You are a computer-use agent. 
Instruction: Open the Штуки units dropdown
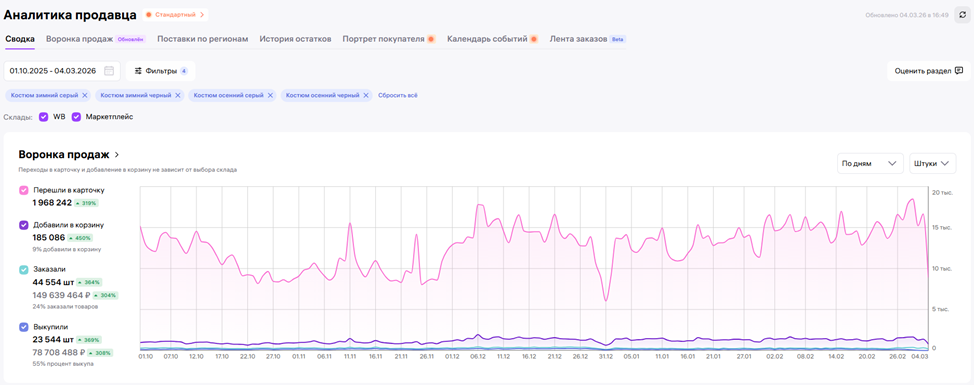933,163
